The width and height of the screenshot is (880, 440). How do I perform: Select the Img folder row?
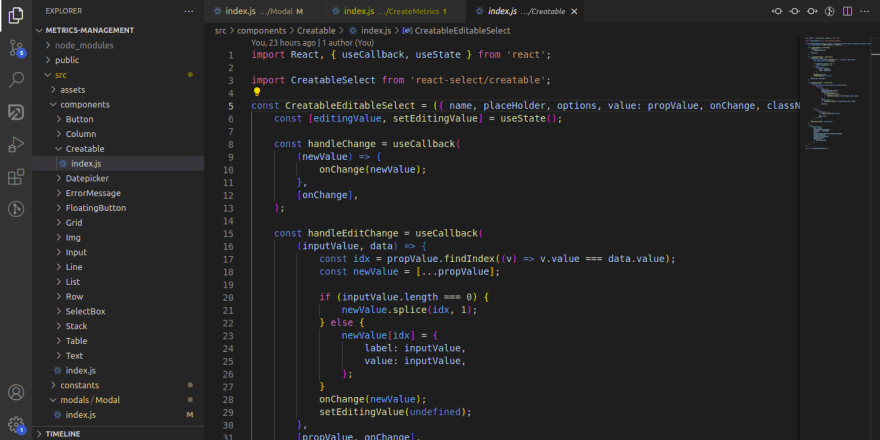pos(119,237)
